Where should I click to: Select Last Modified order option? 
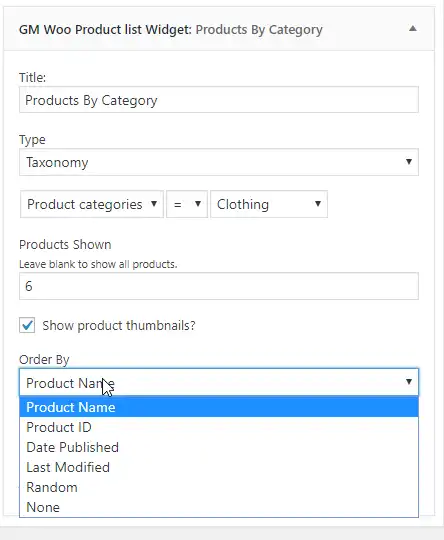(219, 467)
